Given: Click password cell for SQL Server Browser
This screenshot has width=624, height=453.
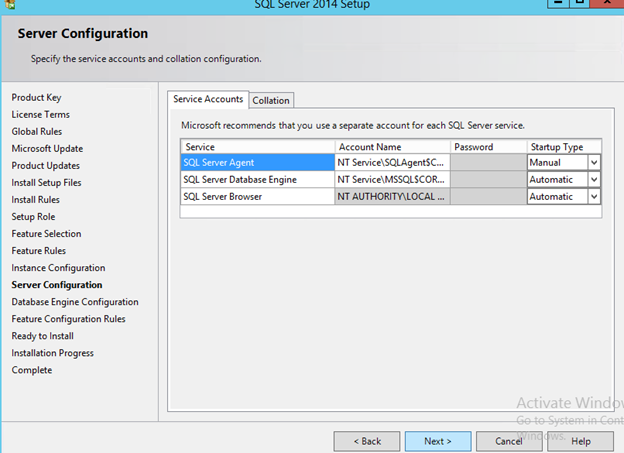Looking at the screenshot, I should (488, 197).
